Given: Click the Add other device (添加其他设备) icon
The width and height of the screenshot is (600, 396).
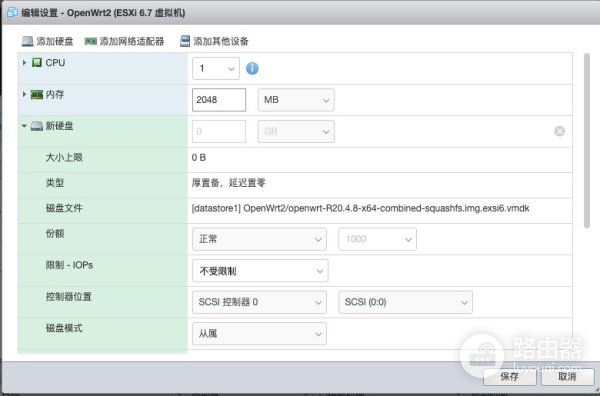Looking at the screenshot, I should click(185, 41).
